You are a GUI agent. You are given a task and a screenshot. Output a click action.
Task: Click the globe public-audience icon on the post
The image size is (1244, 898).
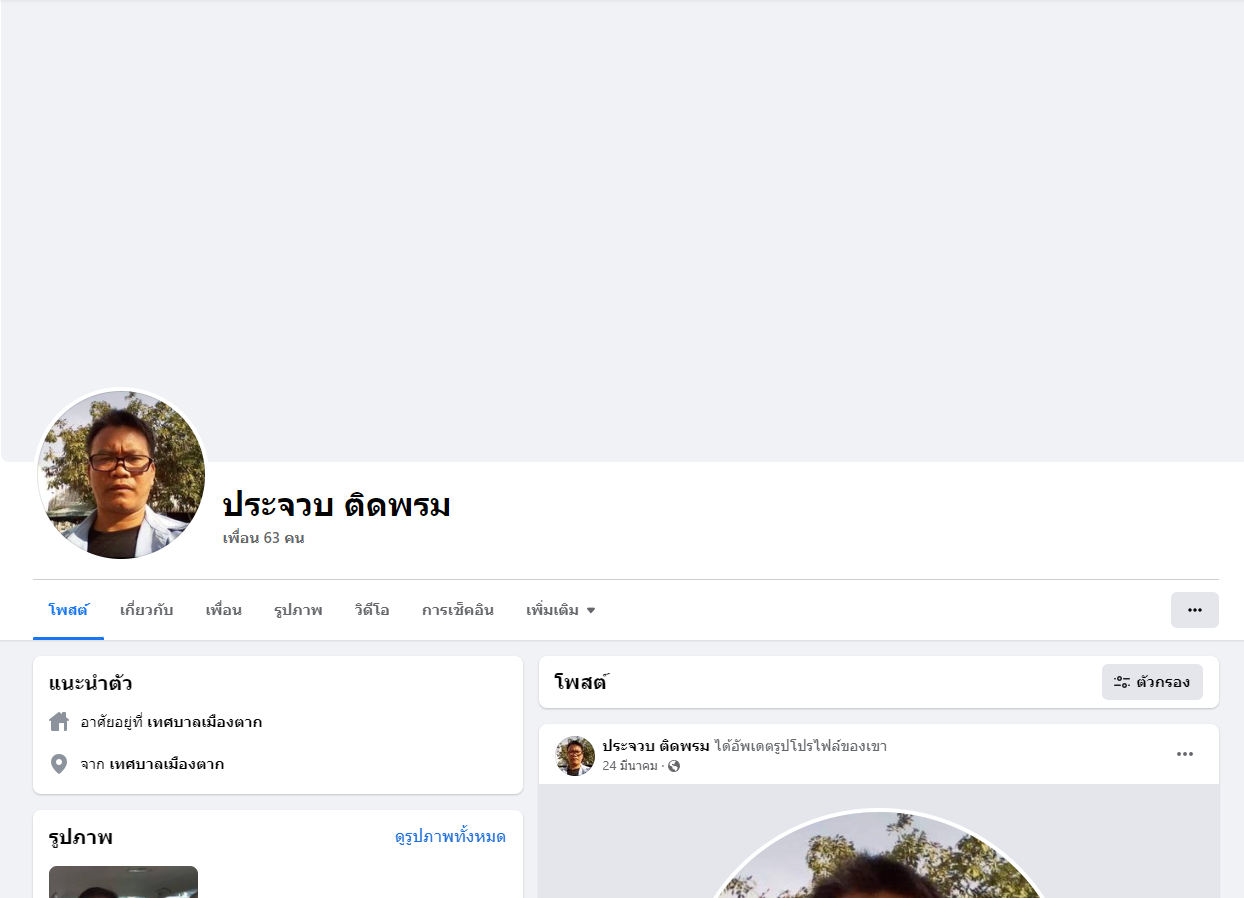click(x=674, y=766)
